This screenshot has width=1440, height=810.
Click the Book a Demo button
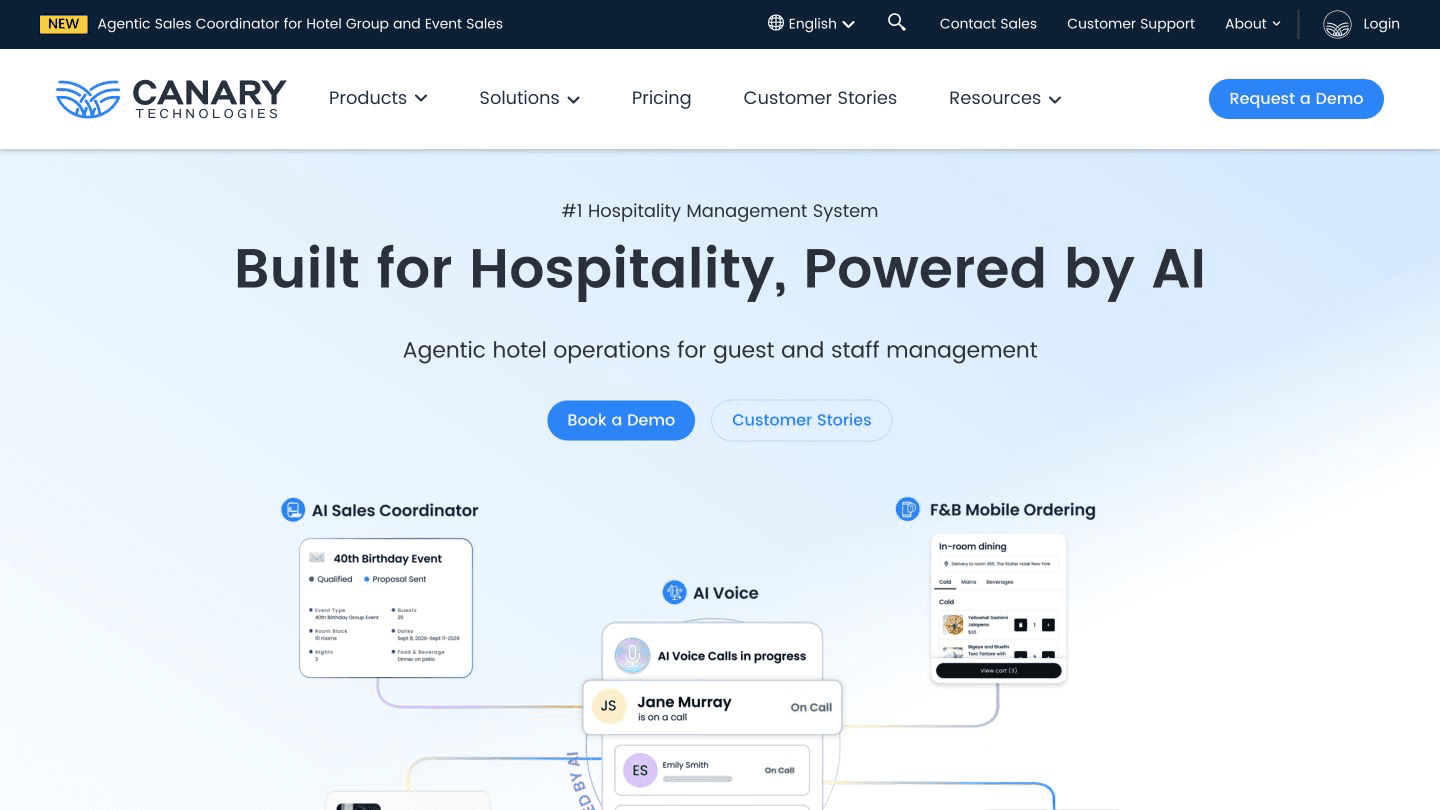tap(621, 420)
